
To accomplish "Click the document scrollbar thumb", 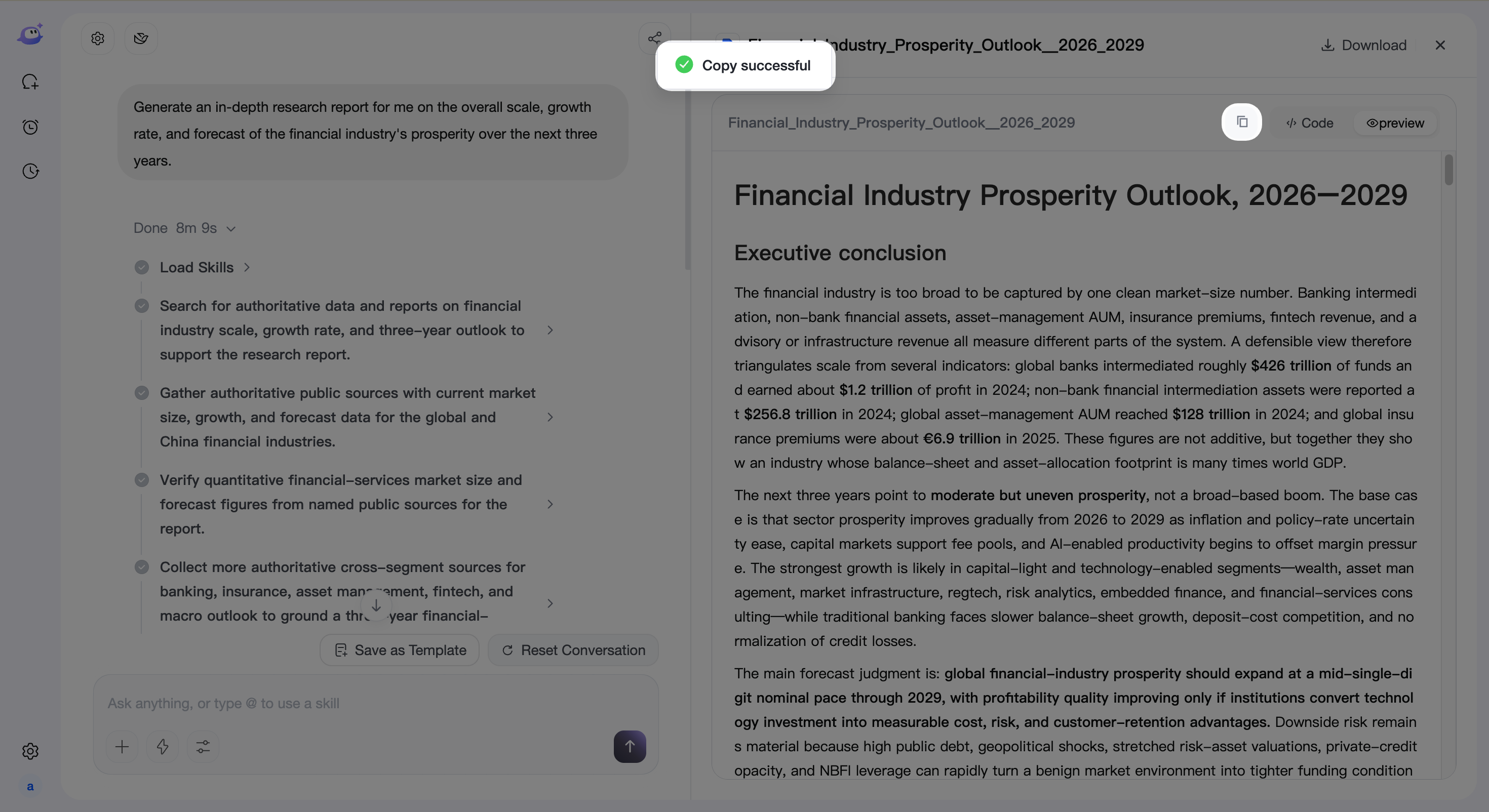I will click(1448, 170).
